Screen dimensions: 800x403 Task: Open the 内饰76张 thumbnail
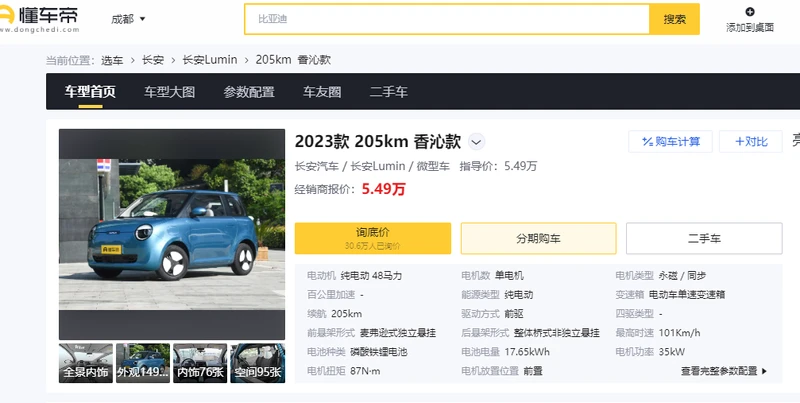200,363
